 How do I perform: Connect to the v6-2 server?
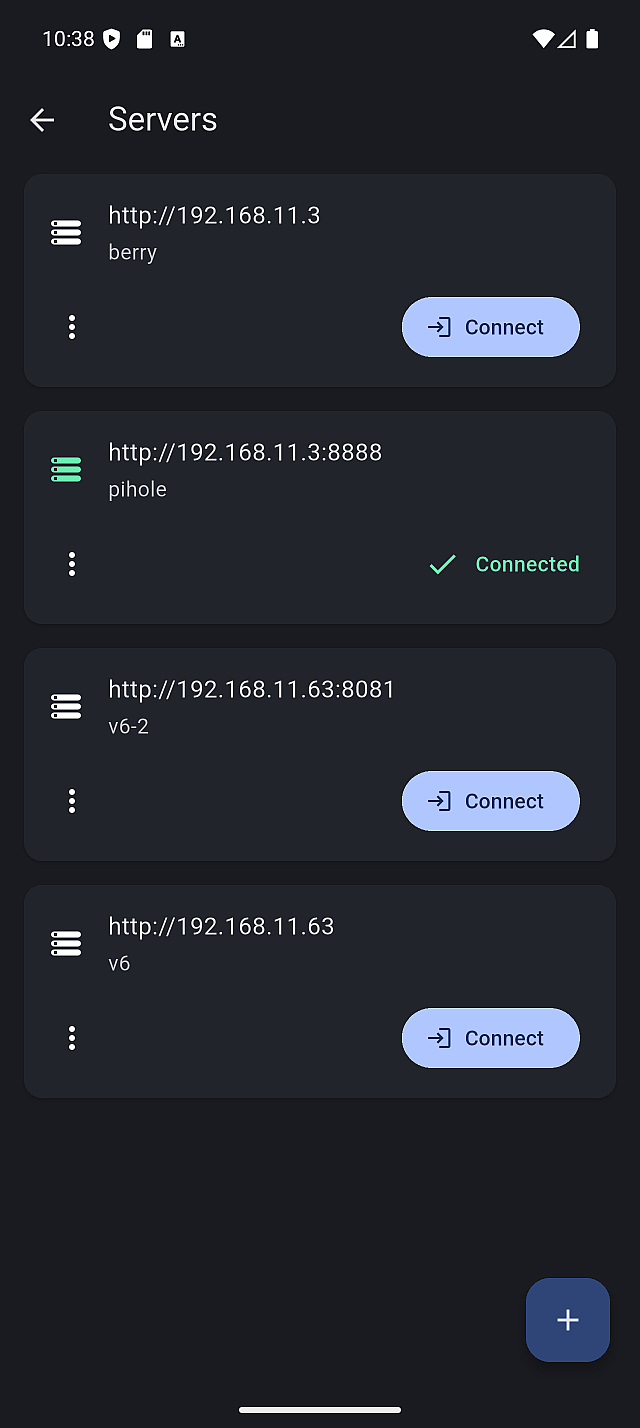490,801
